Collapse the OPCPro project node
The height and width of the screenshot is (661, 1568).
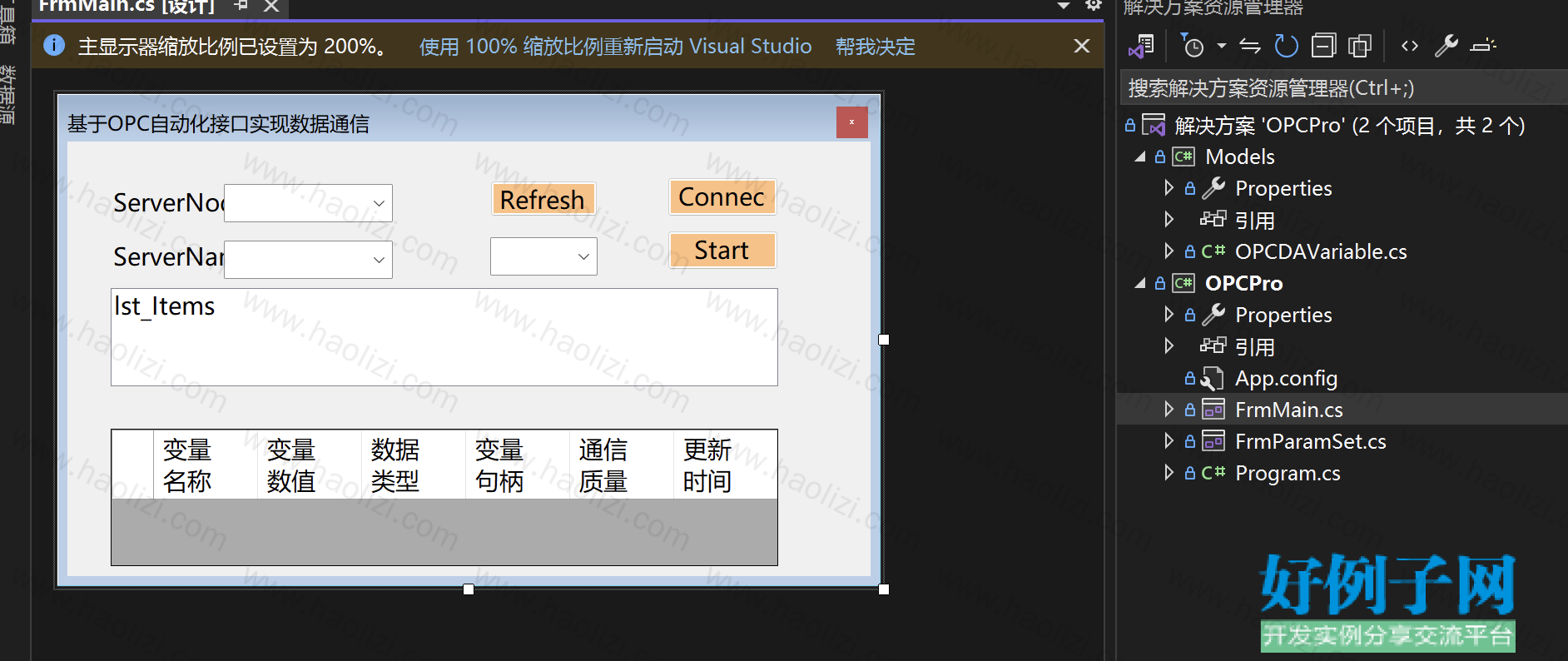coord(1140,283)
